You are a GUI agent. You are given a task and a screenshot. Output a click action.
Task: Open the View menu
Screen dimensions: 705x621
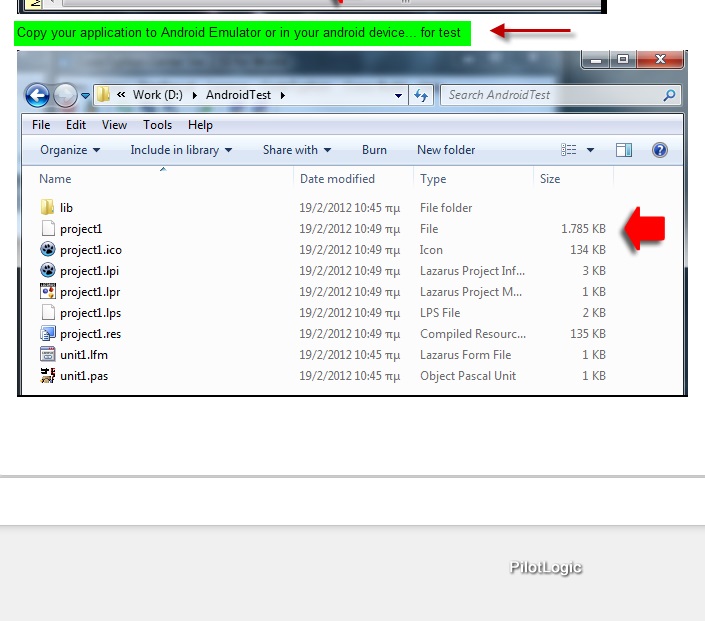click(x=114, y=125)
